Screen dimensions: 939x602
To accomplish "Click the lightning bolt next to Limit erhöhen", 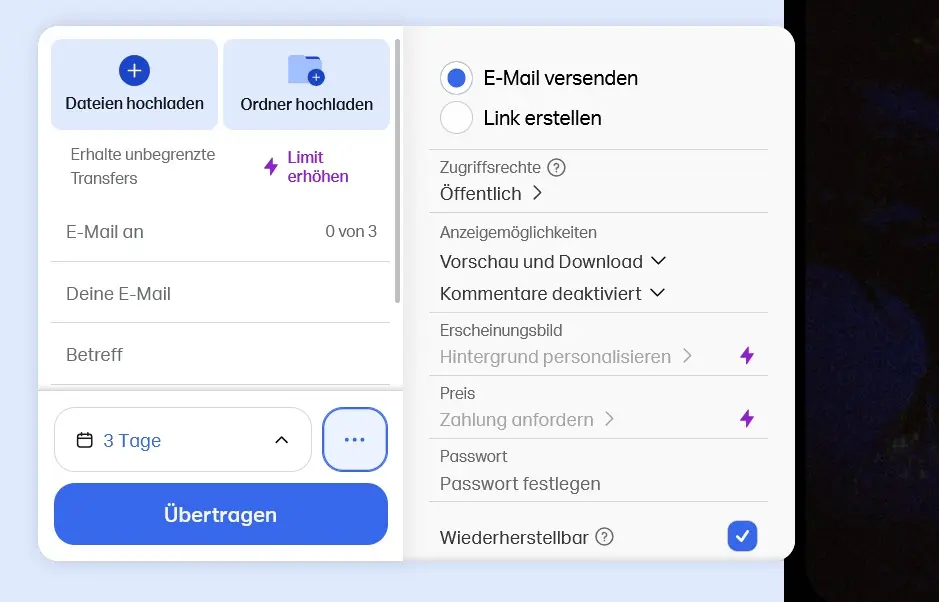I will [x=270, y=165].
